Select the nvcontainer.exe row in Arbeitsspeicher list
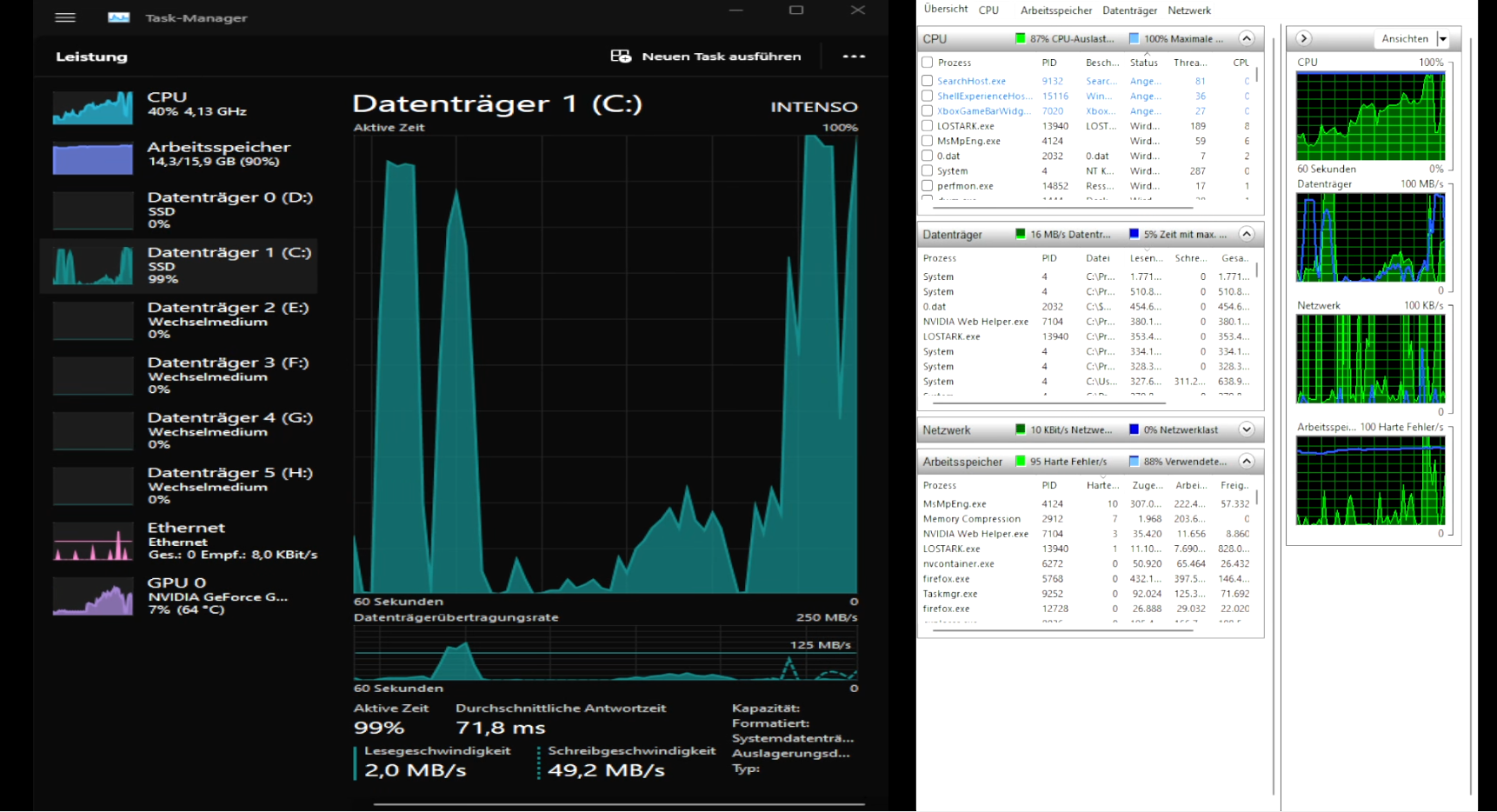The height and width of the screenshot is (812, 1497). click(1087, 563)
